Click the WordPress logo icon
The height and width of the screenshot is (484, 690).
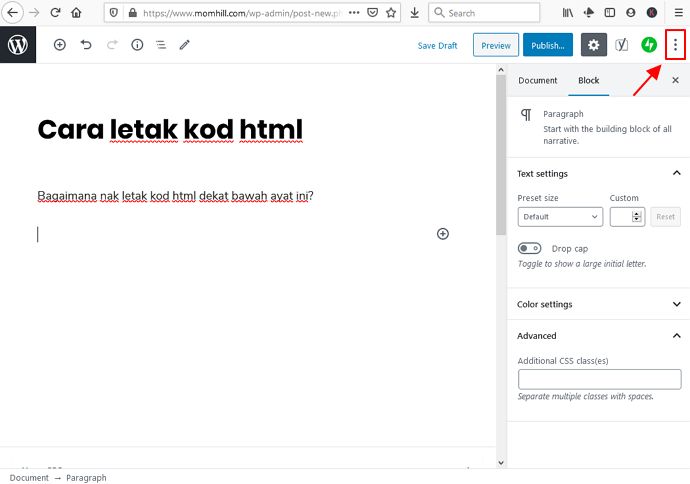click(x=18, y=44)
